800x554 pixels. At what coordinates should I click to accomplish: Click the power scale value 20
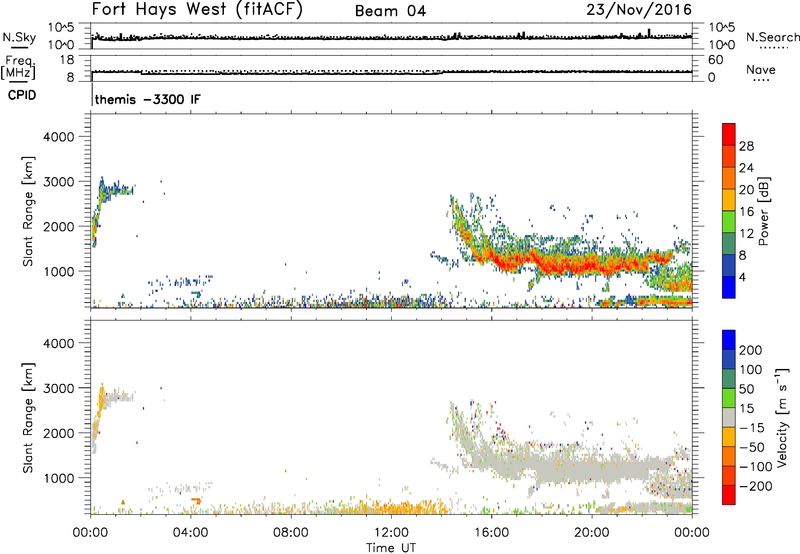click(746, 190)
